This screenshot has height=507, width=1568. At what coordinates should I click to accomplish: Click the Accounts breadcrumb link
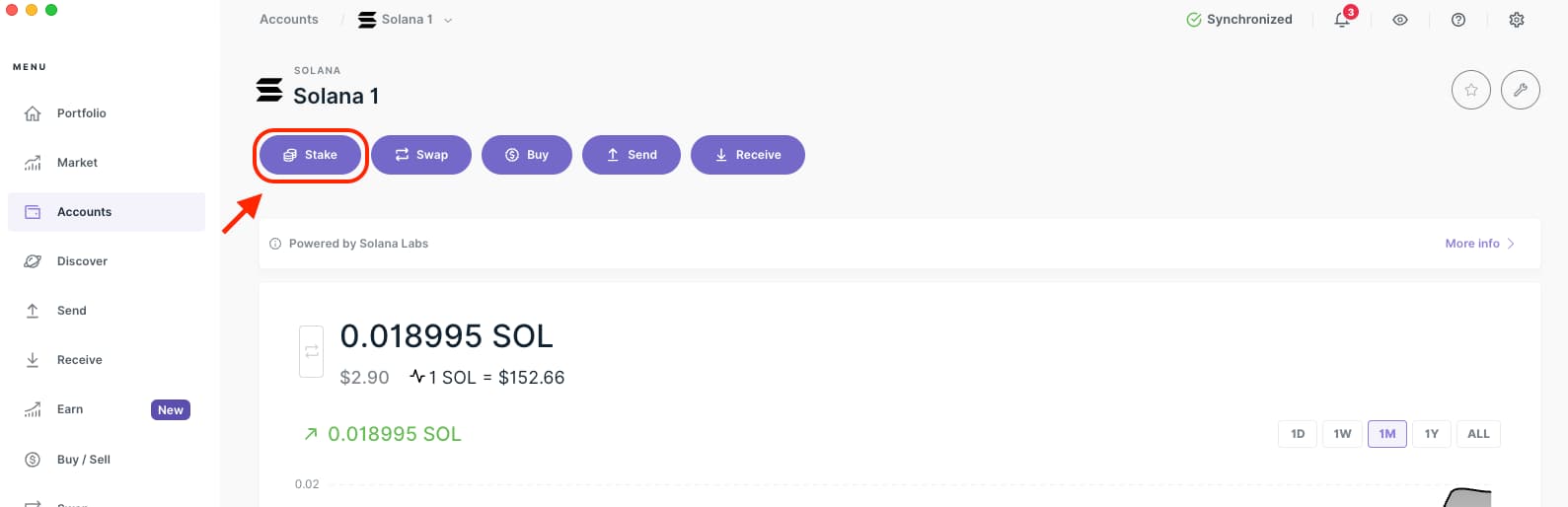[289, 20]
